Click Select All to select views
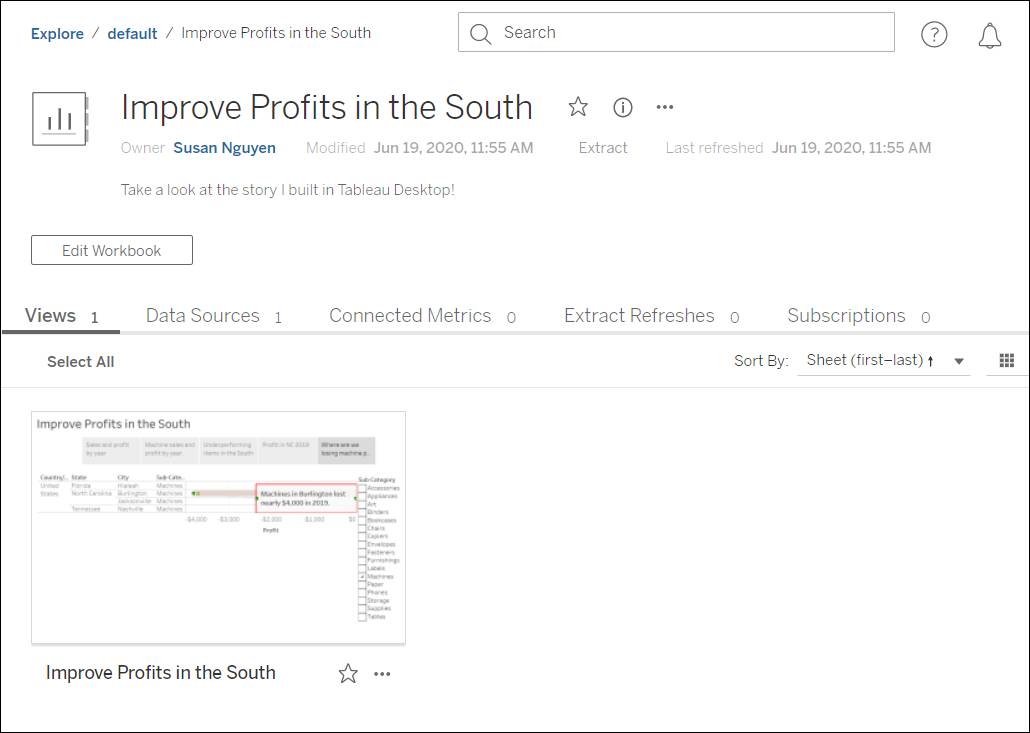This screenshot has width=1030, height=733. [x=80, y=361]
